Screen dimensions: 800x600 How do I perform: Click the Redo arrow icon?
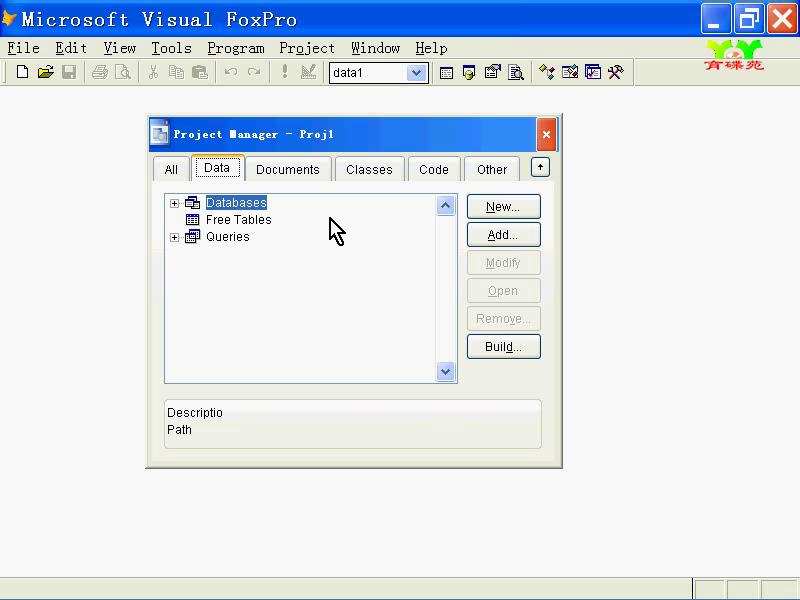coord(254,72)
